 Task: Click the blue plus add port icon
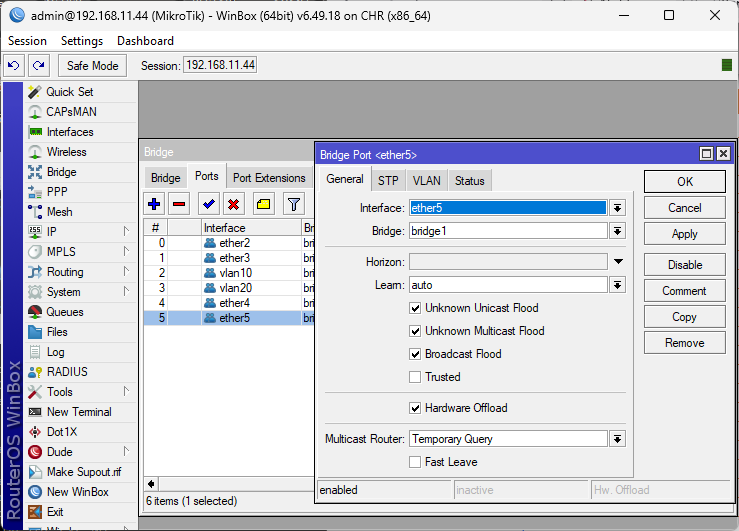[x=154, y=204]
